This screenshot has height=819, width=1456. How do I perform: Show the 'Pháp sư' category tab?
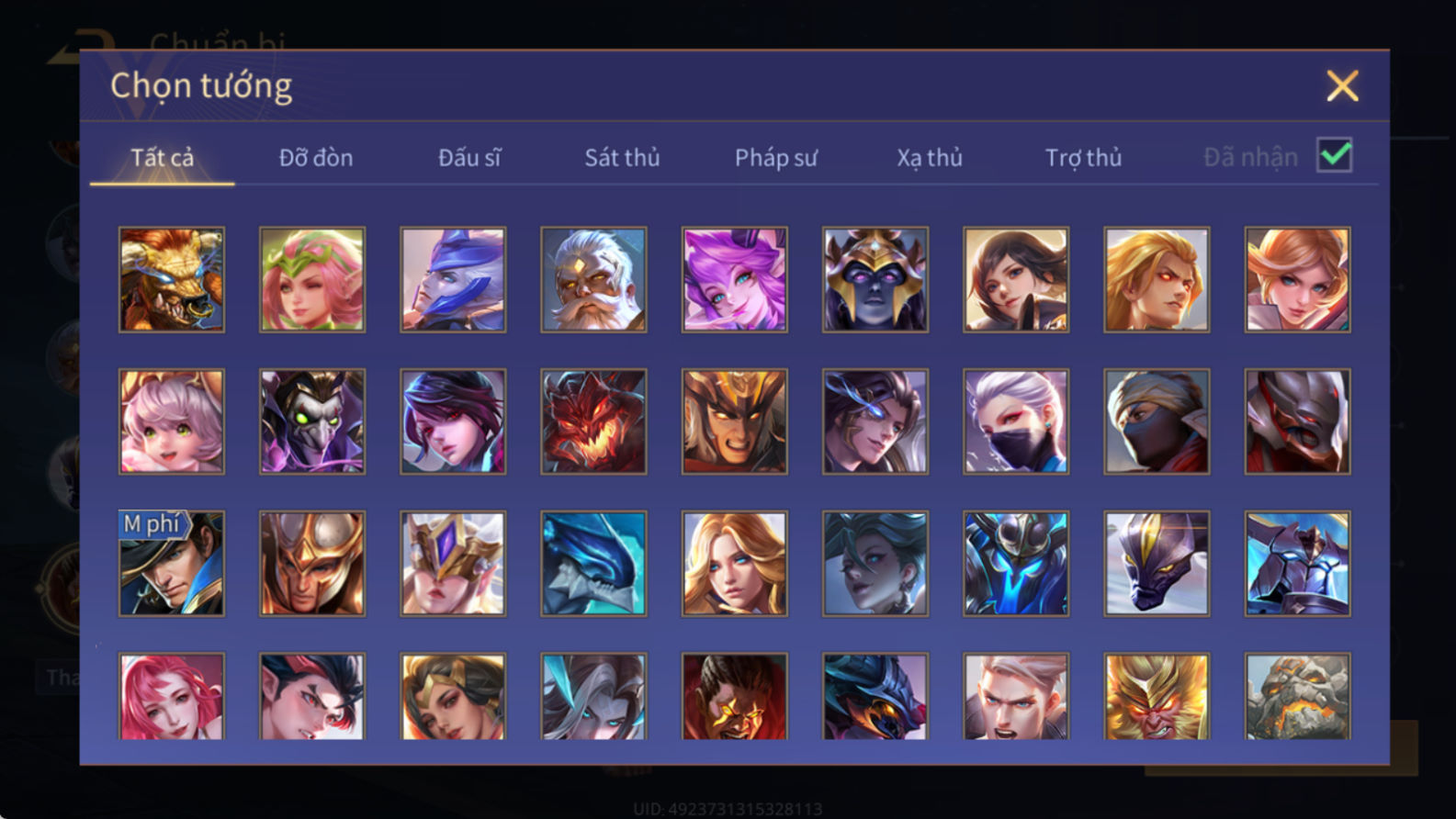point(775,158)
